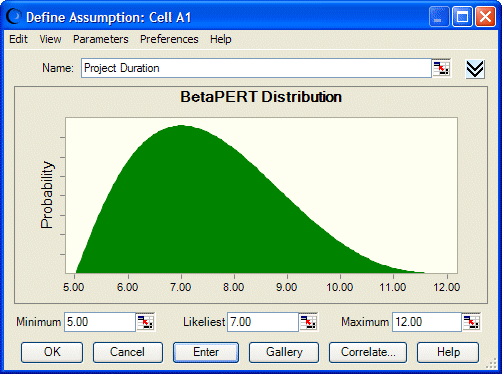Close the Define Assumption dialog window
This screenshot has width=502, height=374.
pos(485,16)
